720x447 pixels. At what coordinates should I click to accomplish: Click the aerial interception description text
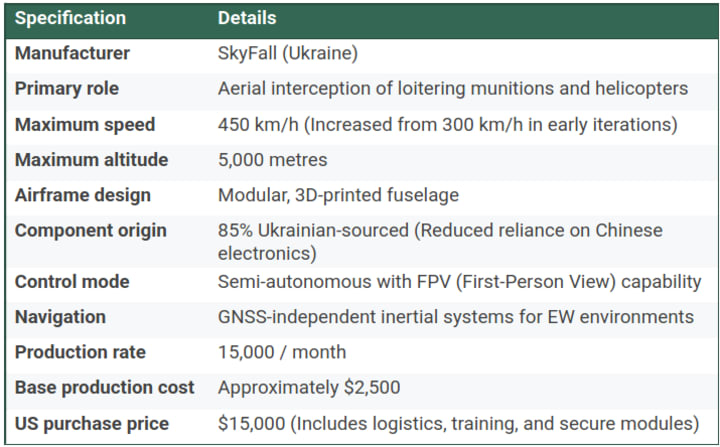pos(453,89)
